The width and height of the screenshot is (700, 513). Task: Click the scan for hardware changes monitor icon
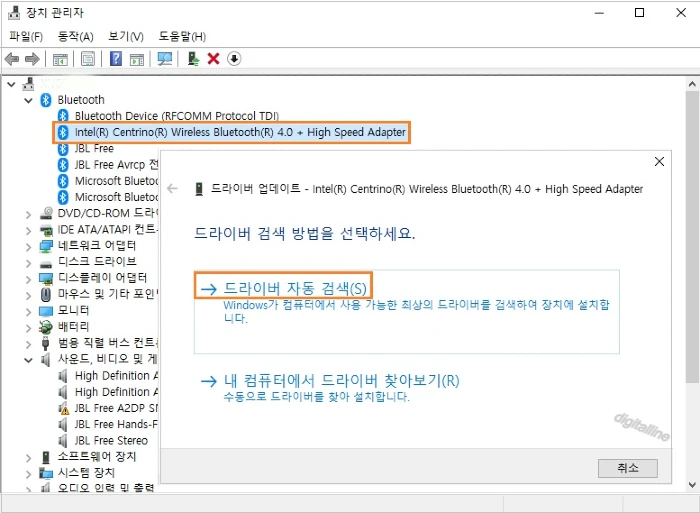pos(165,59)
